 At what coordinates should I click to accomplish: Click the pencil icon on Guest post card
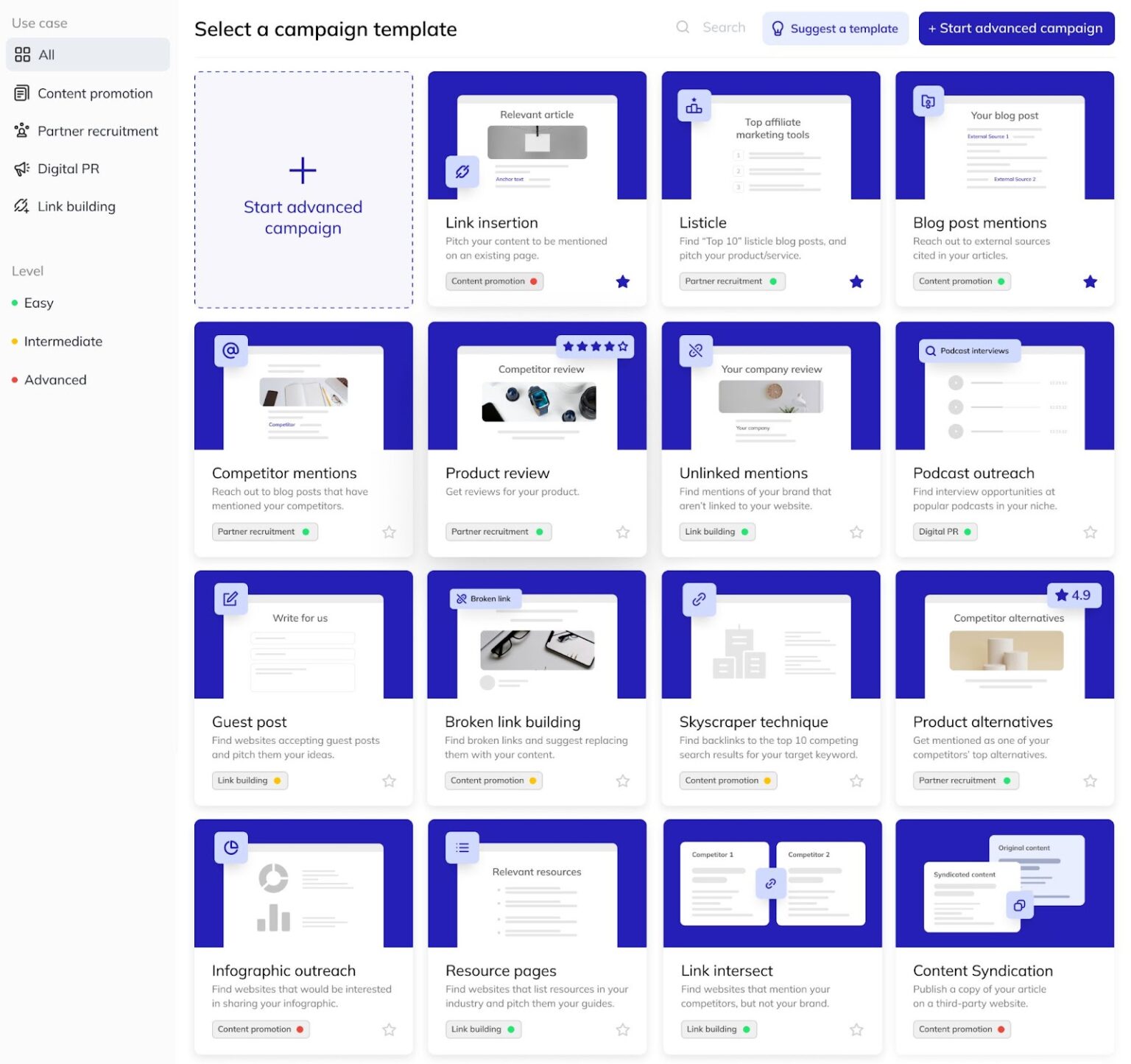point(230,599)
